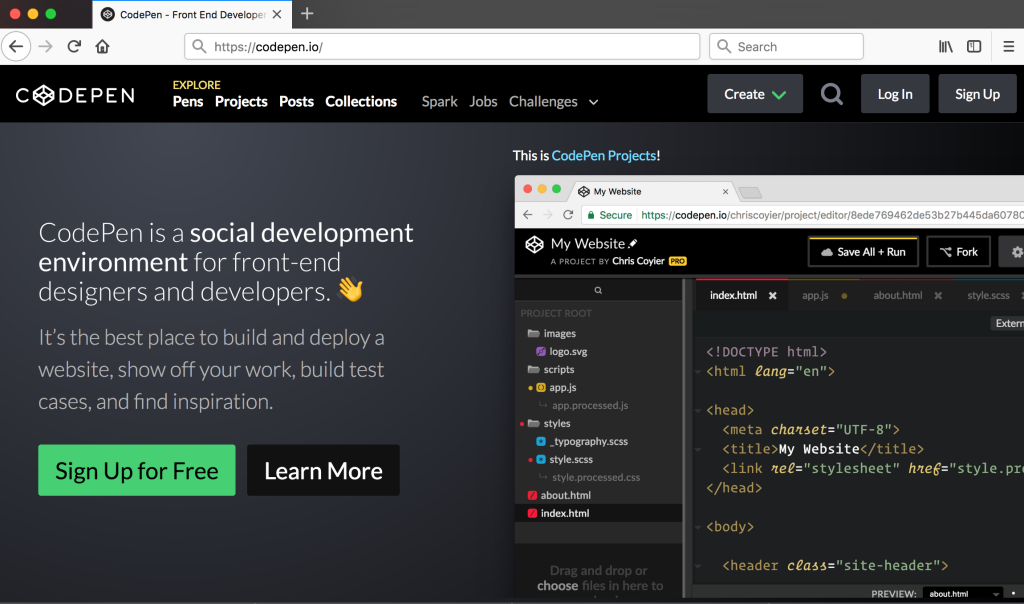Viewport: 1024px width, 604px height.
Task: Collapse the body tag fold arrow
Action: (698, 527)
